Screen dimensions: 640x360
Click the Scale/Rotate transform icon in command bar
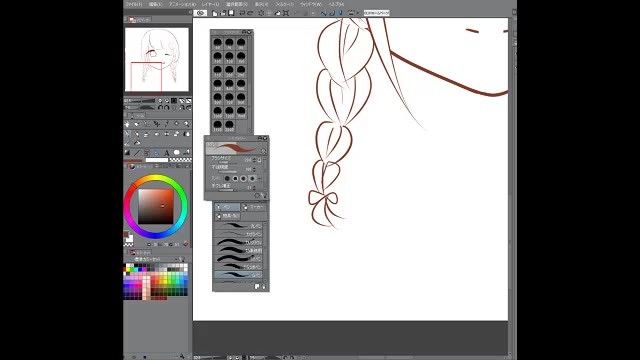(286, 13)
